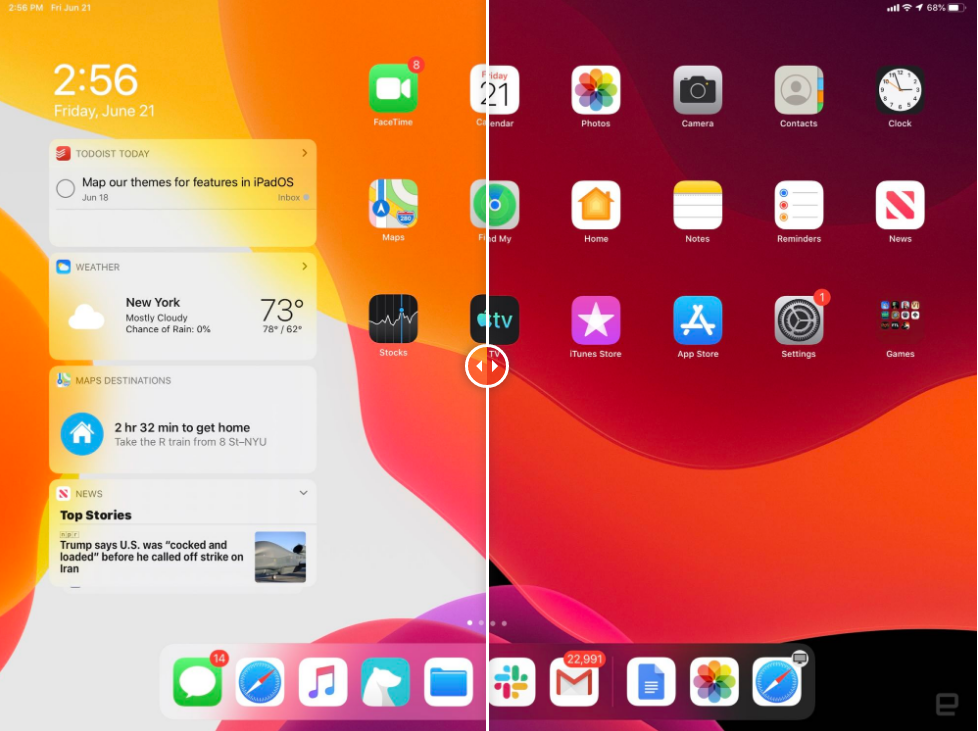
Task: Open the Files app in the dock
Action: tap(448, 682)
